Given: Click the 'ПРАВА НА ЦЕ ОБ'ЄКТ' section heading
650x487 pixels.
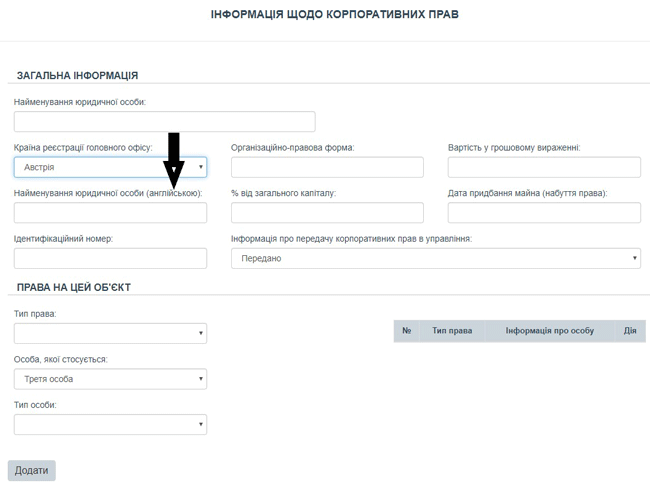Looking at the screenshot, I should tap(74, 288).
